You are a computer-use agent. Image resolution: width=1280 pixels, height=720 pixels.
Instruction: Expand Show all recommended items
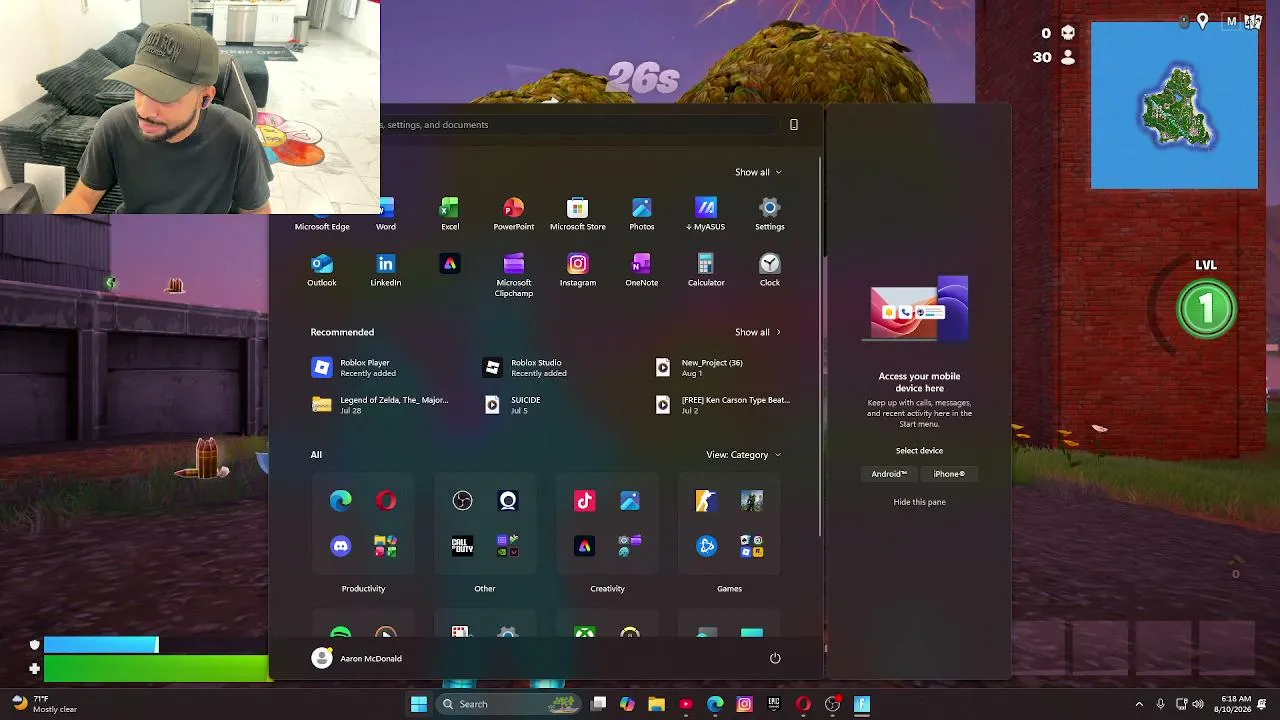pos(758,332)
